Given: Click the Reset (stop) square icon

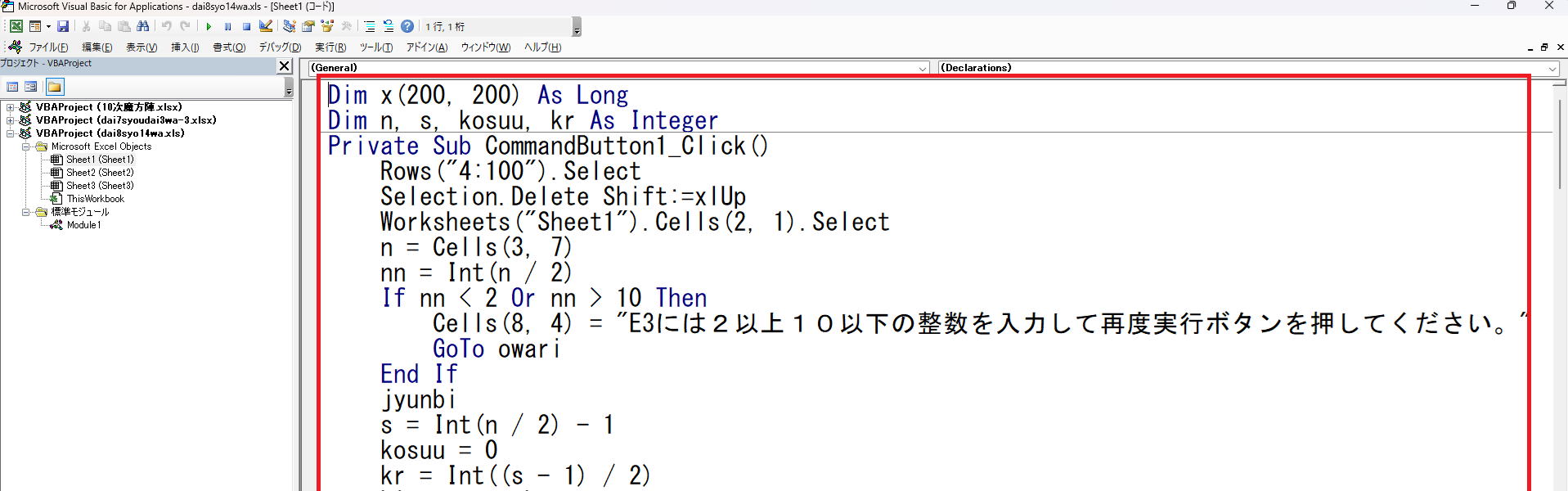Looking at the screenshot, I should [x=246, y=26].
